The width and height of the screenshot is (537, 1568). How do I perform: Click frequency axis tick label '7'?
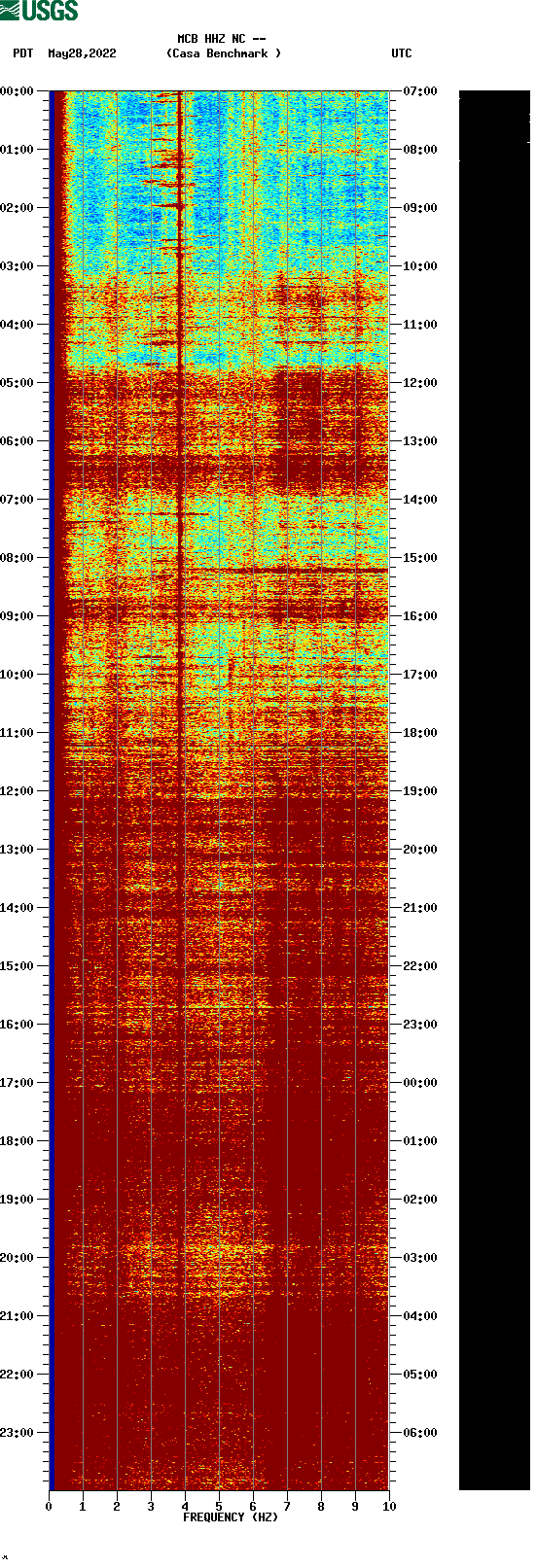point(287,1507)
